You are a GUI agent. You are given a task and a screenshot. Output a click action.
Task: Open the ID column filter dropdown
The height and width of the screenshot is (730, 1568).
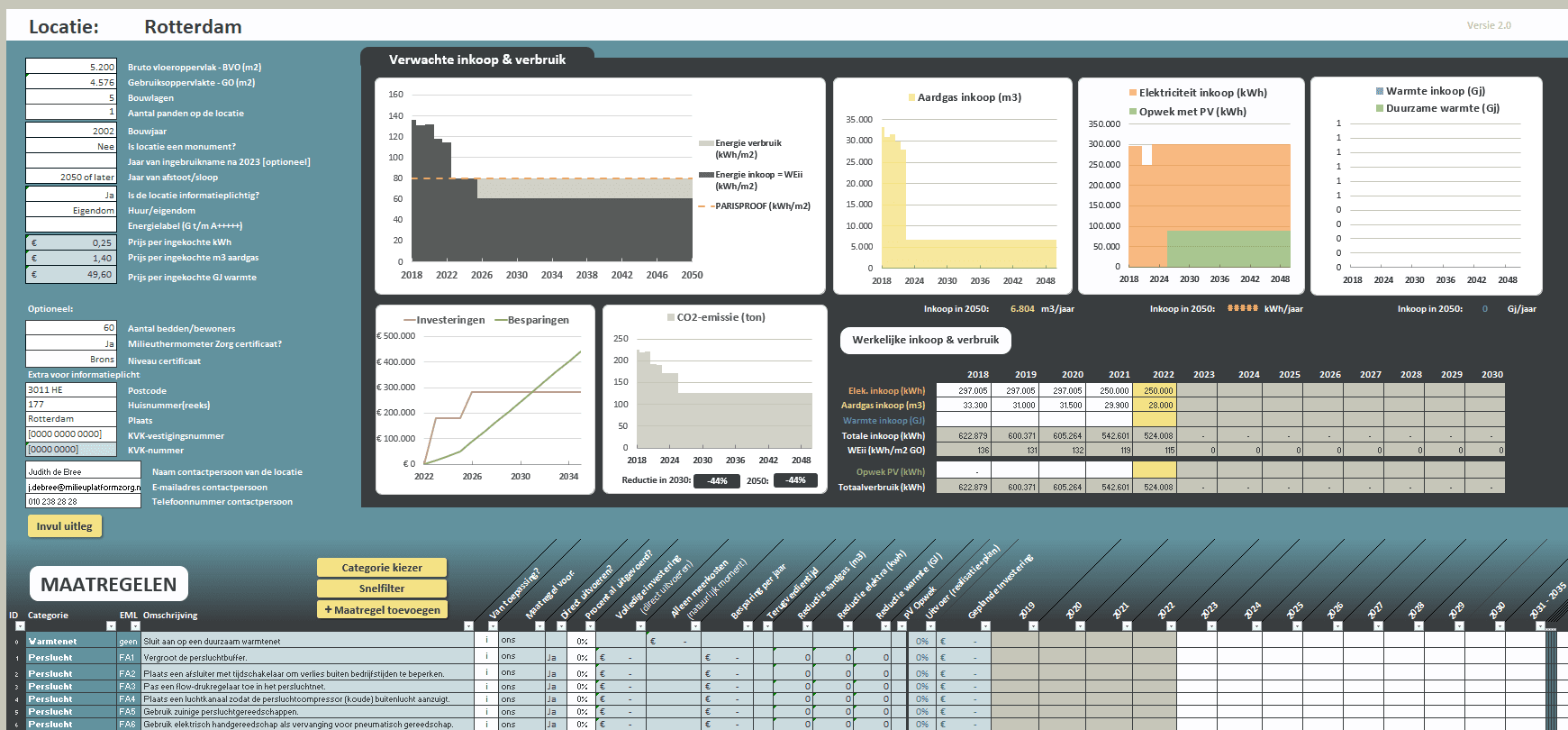click(x=20, y=625)
